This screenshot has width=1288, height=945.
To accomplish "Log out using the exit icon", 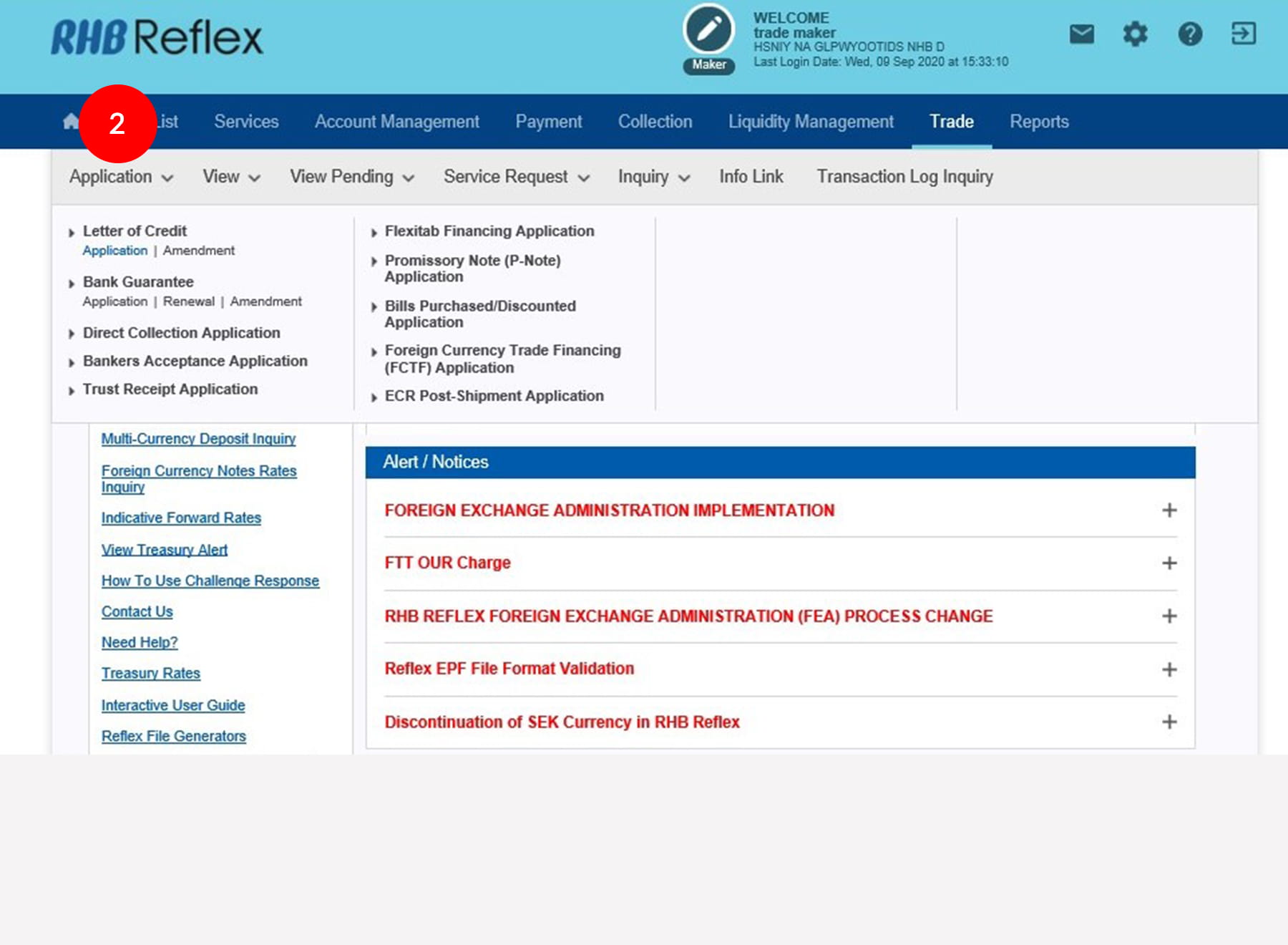I will tap(1243, 34).
